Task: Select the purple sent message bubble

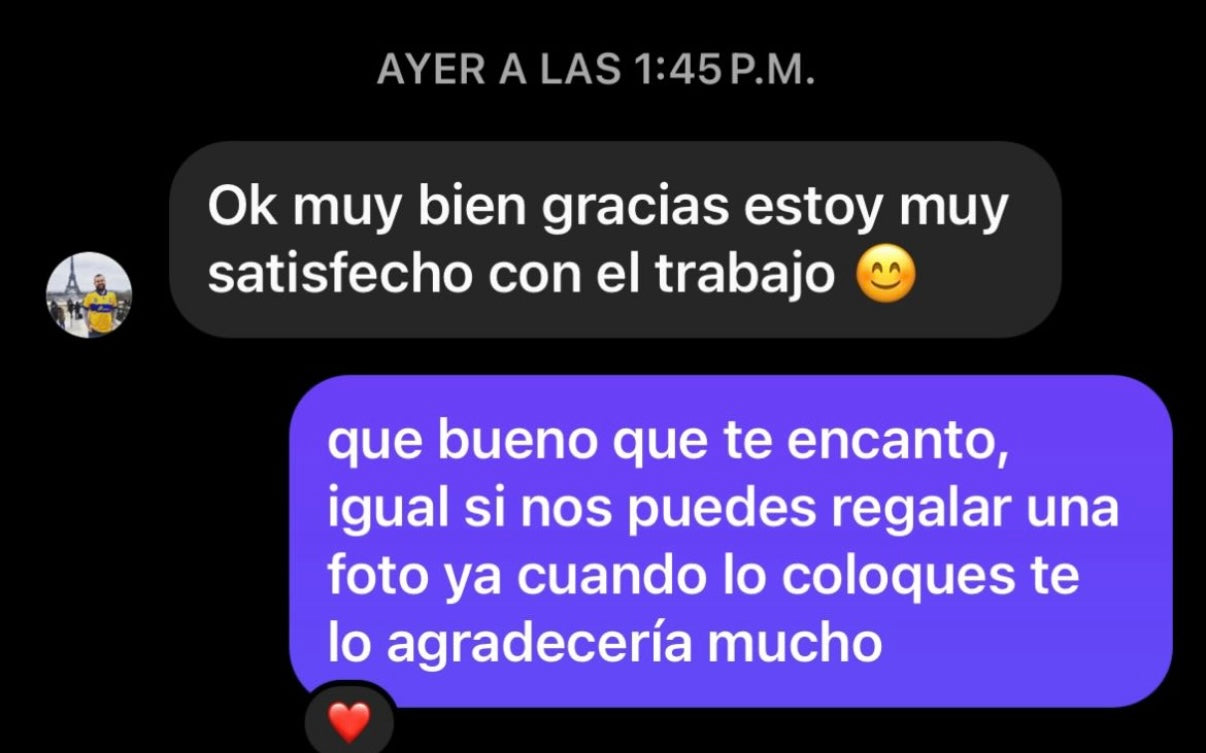Action: coord(730,541)
